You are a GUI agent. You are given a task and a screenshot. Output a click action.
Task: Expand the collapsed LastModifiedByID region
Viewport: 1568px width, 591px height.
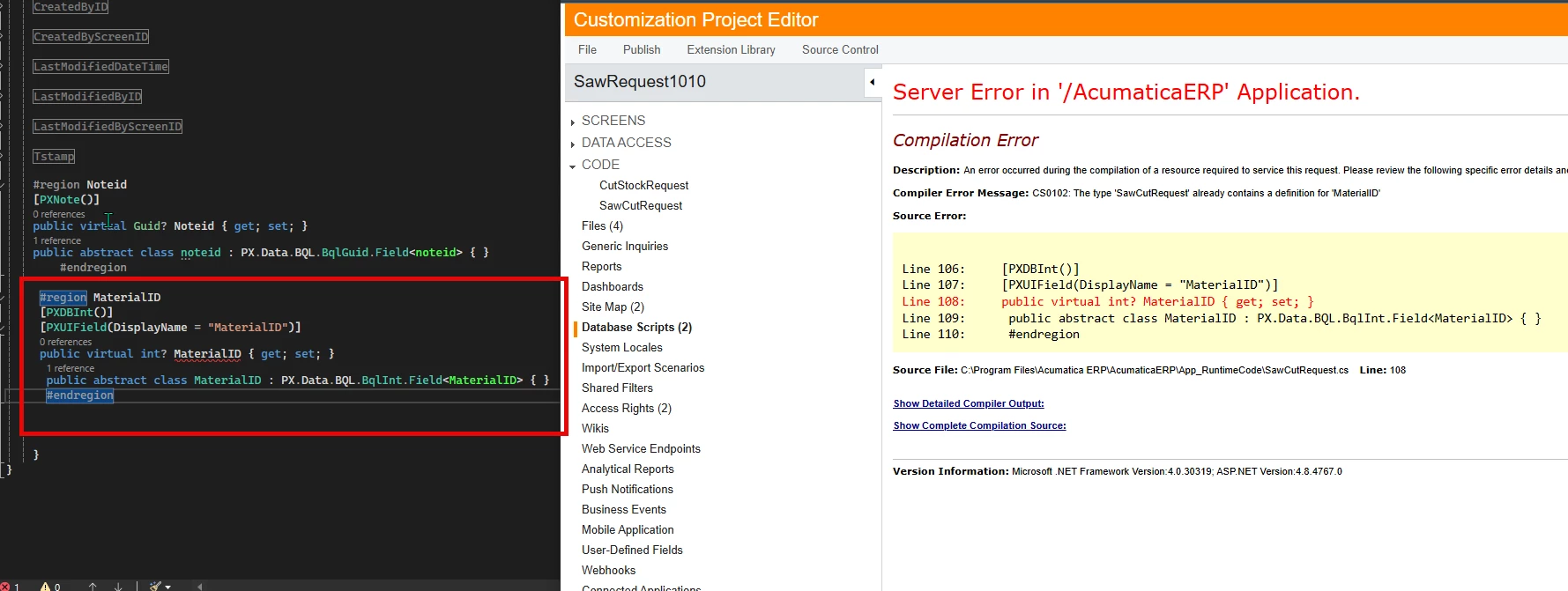87,97
